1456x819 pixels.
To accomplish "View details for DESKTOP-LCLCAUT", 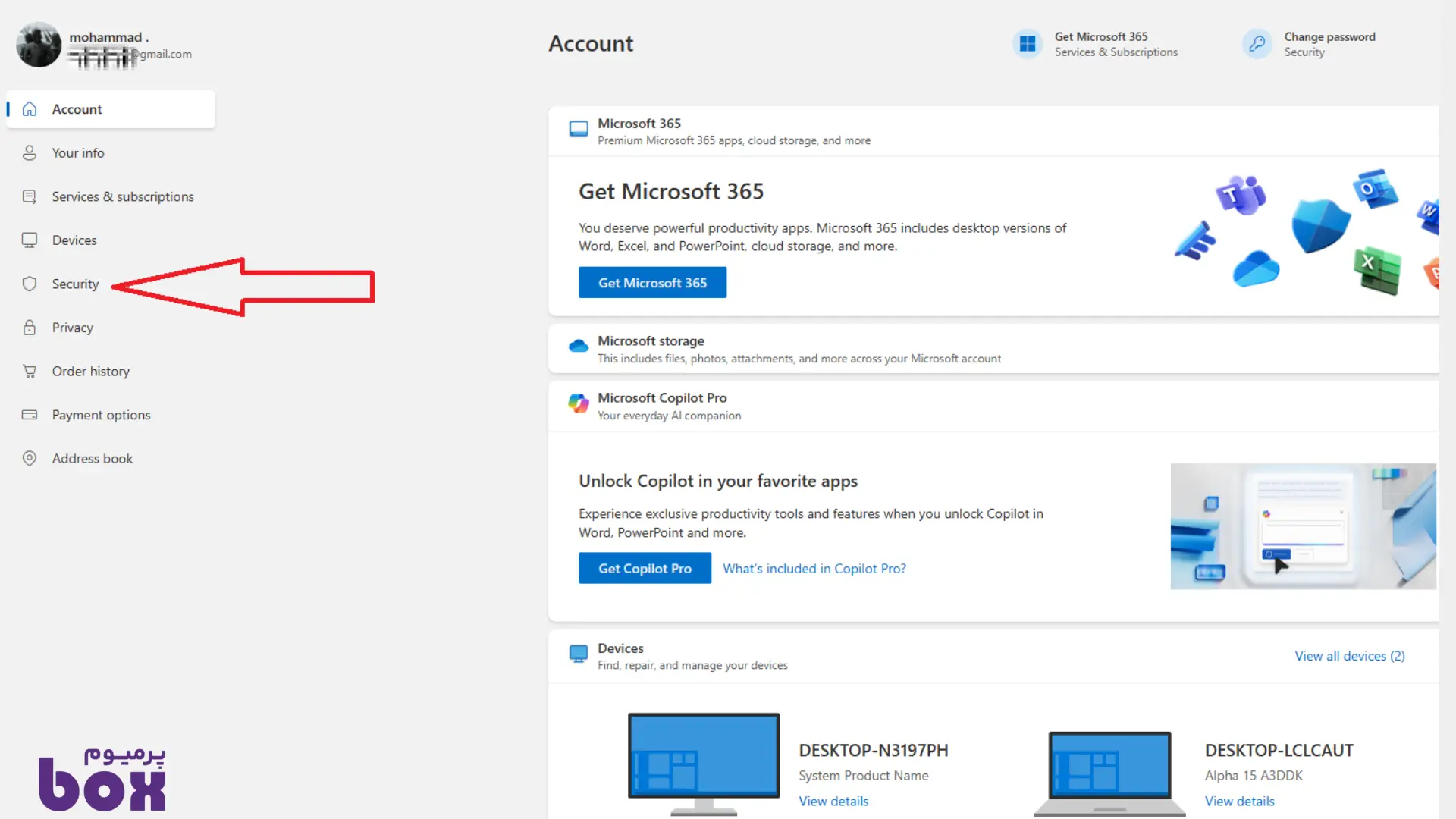I will [x=1240, y=801].
